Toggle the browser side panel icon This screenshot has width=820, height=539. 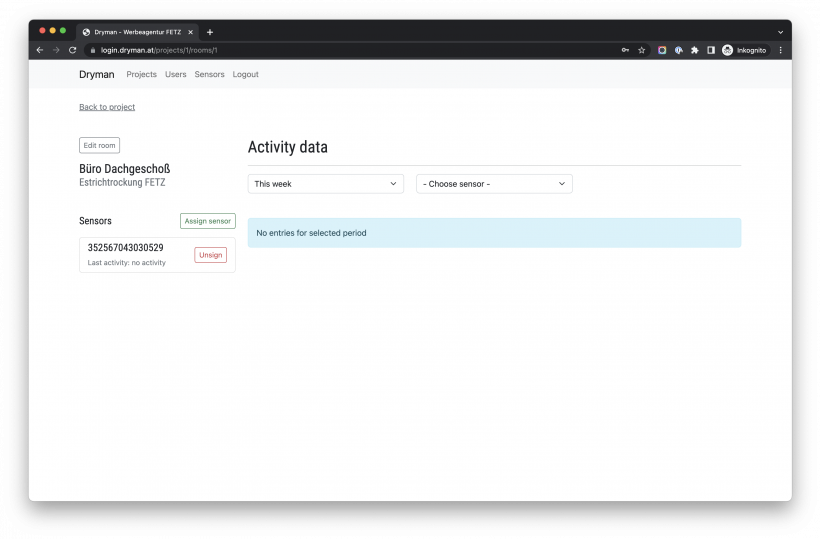coord(711,50)
